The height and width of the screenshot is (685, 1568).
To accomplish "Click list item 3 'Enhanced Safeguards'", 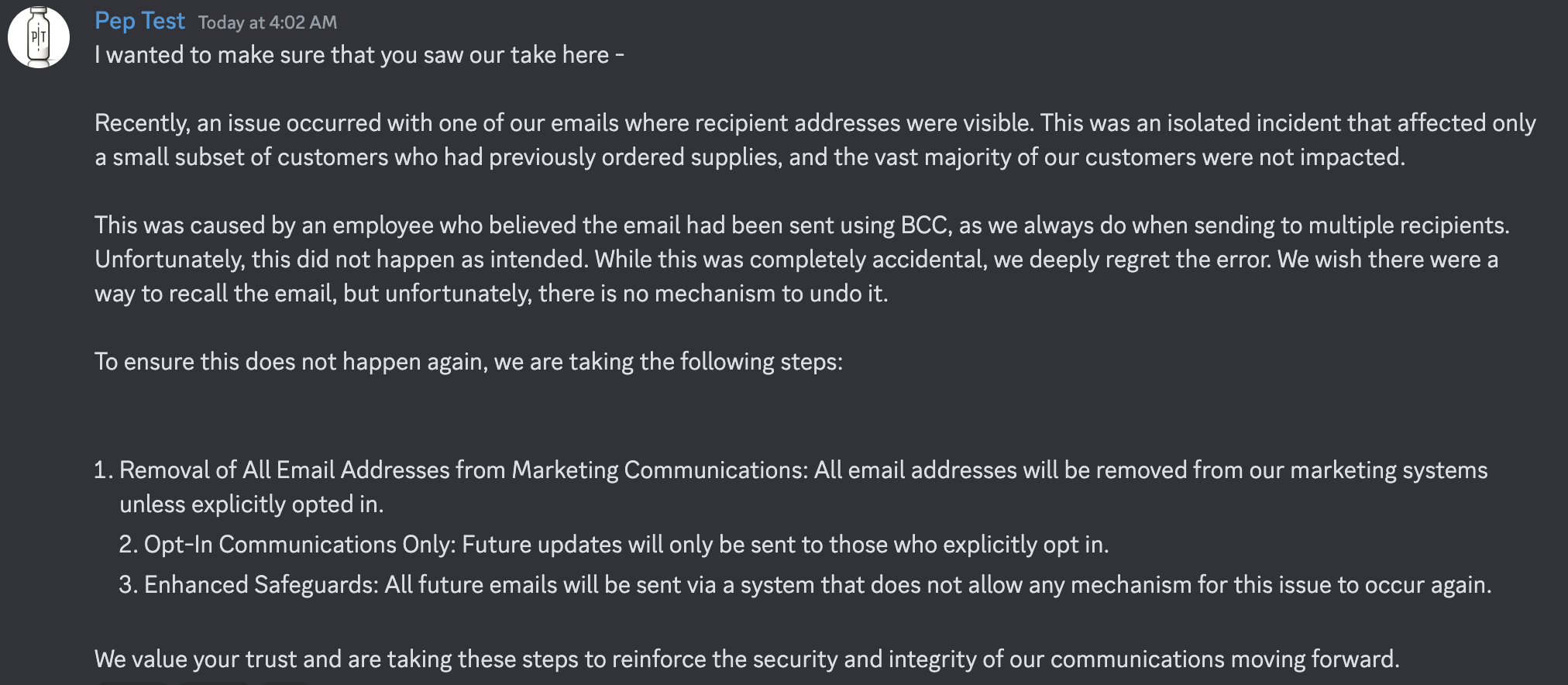I will (805, 585).
